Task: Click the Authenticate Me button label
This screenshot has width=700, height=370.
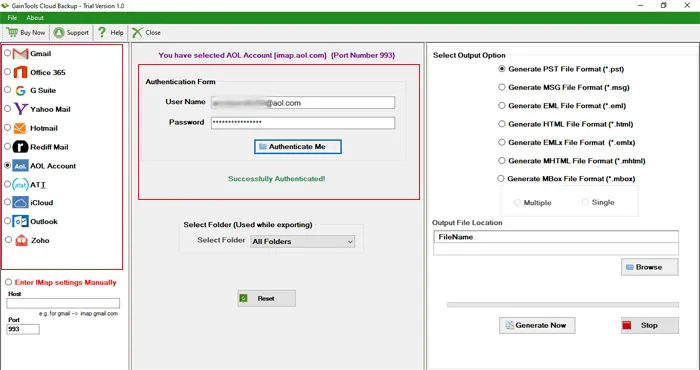Action: (x=297, y=146)
